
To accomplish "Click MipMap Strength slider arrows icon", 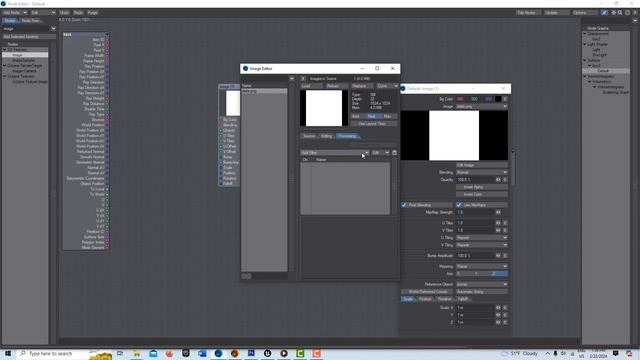I will 498,213.
